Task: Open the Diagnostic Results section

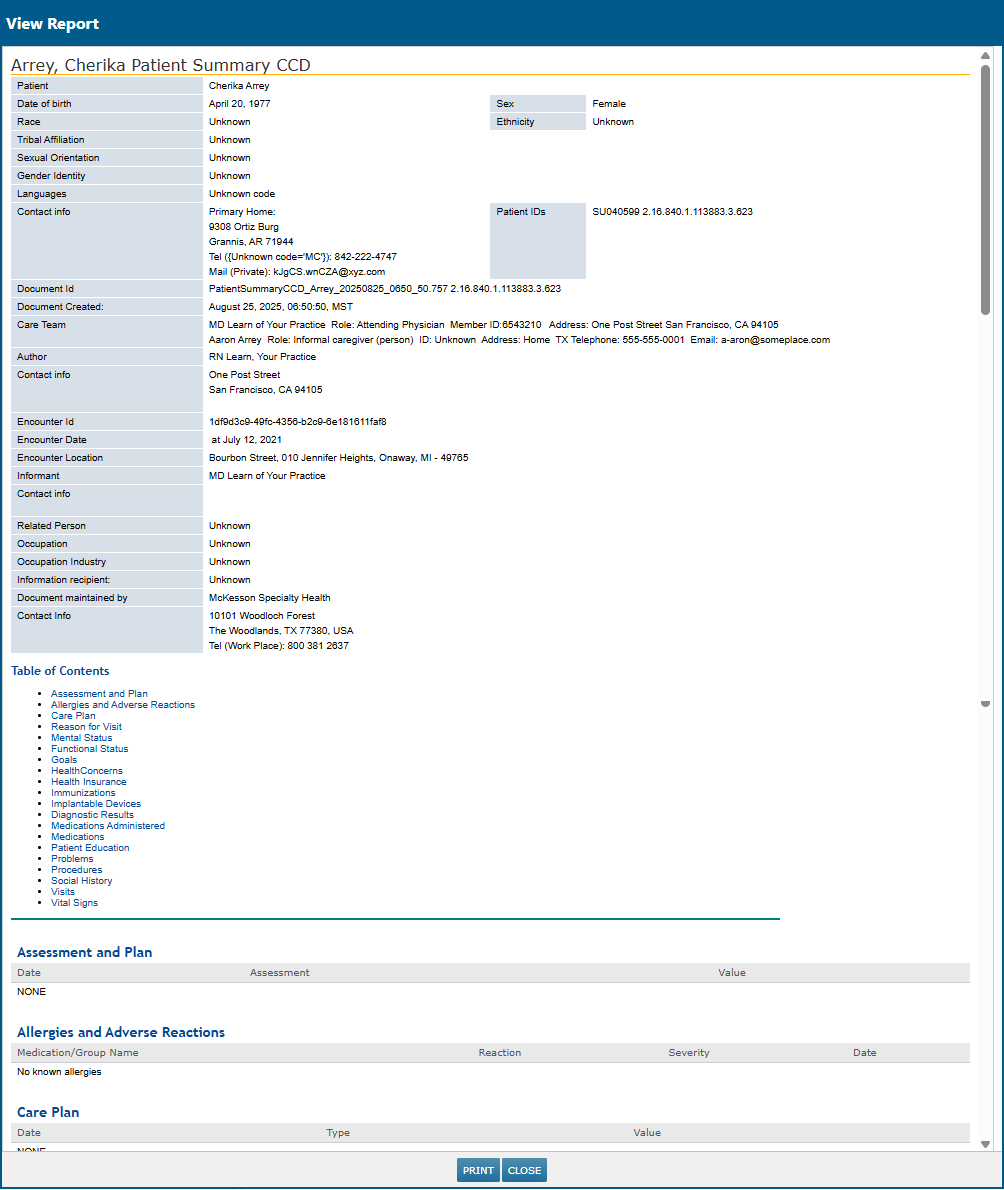Action: (x=92, y=814)
